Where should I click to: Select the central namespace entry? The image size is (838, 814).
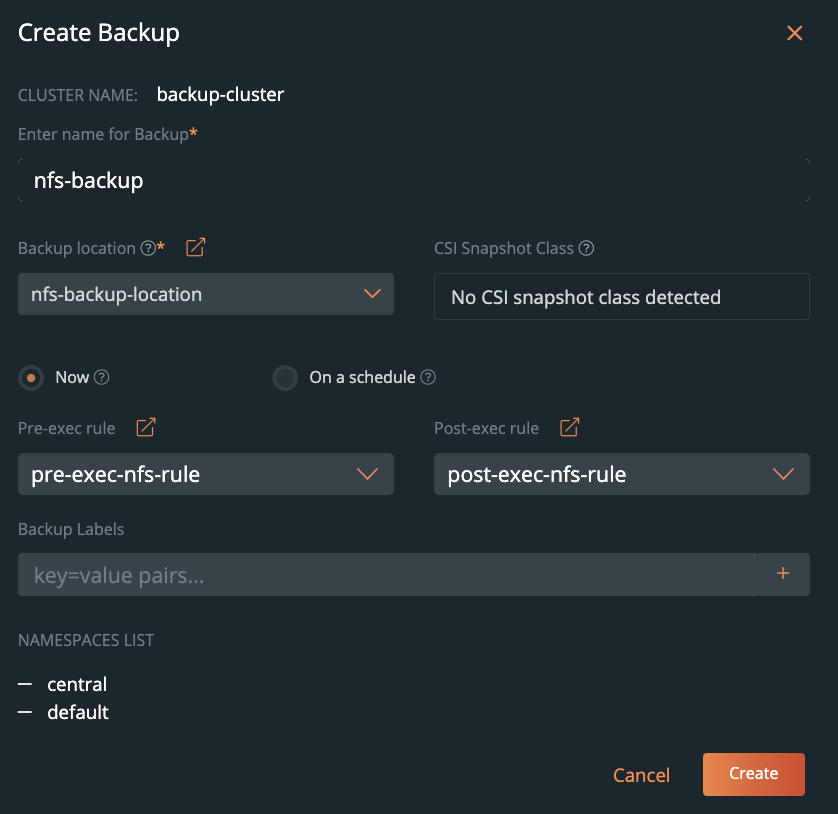pos(77,685)
